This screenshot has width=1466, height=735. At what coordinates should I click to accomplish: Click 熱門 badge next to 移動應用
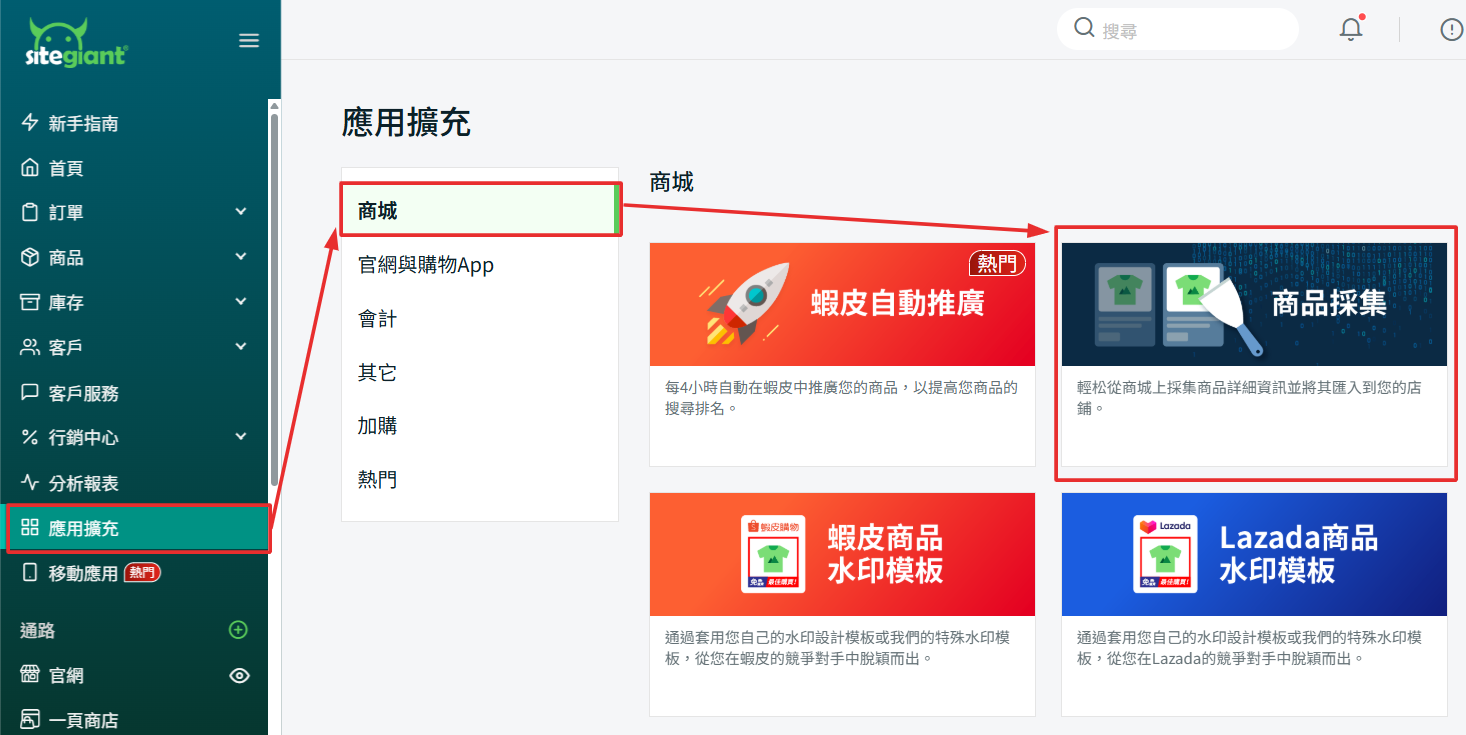click(x=142, y=573)
